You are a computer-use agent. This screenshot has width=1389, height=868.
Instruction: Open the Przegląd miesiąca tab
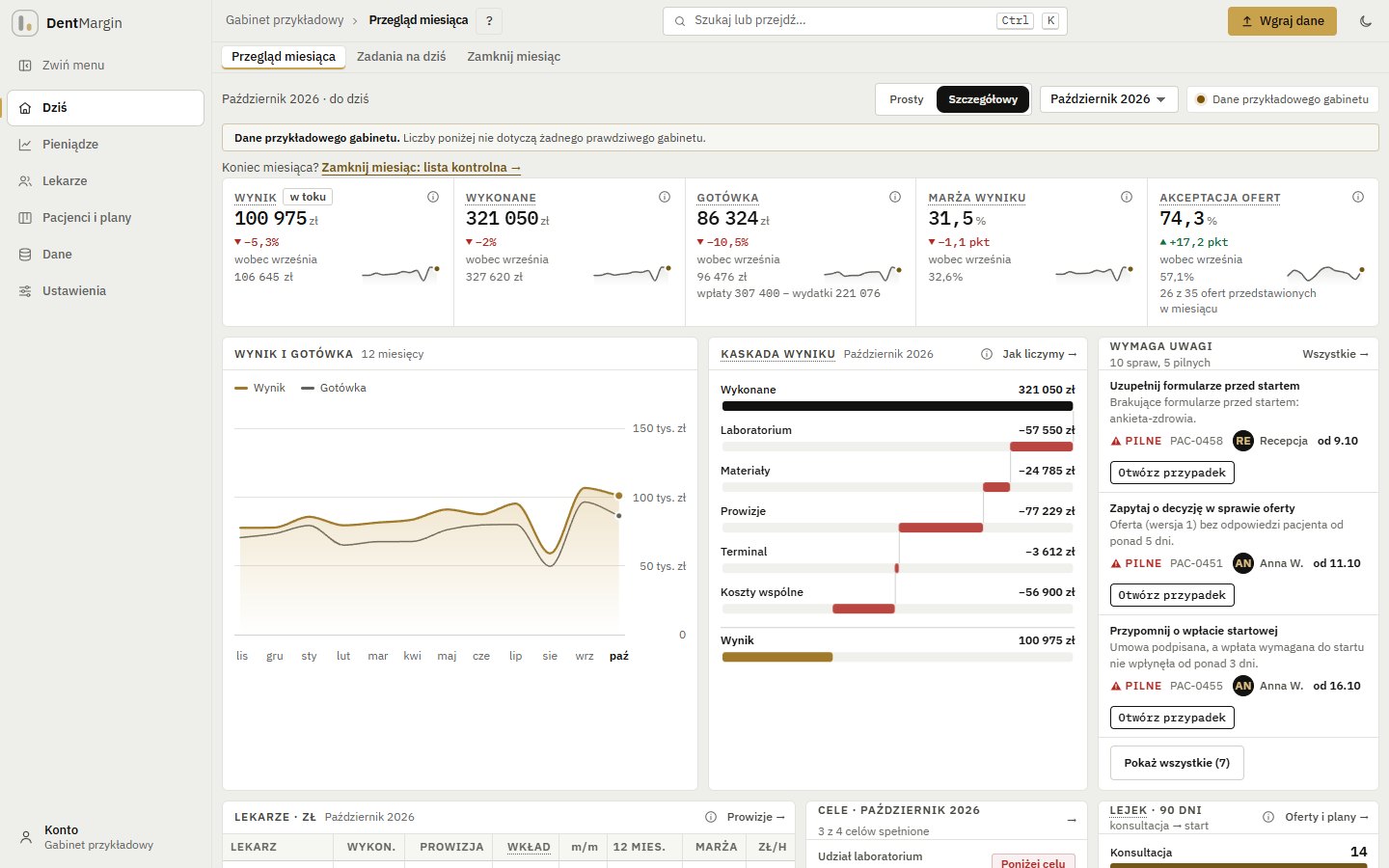pos(284,57)
